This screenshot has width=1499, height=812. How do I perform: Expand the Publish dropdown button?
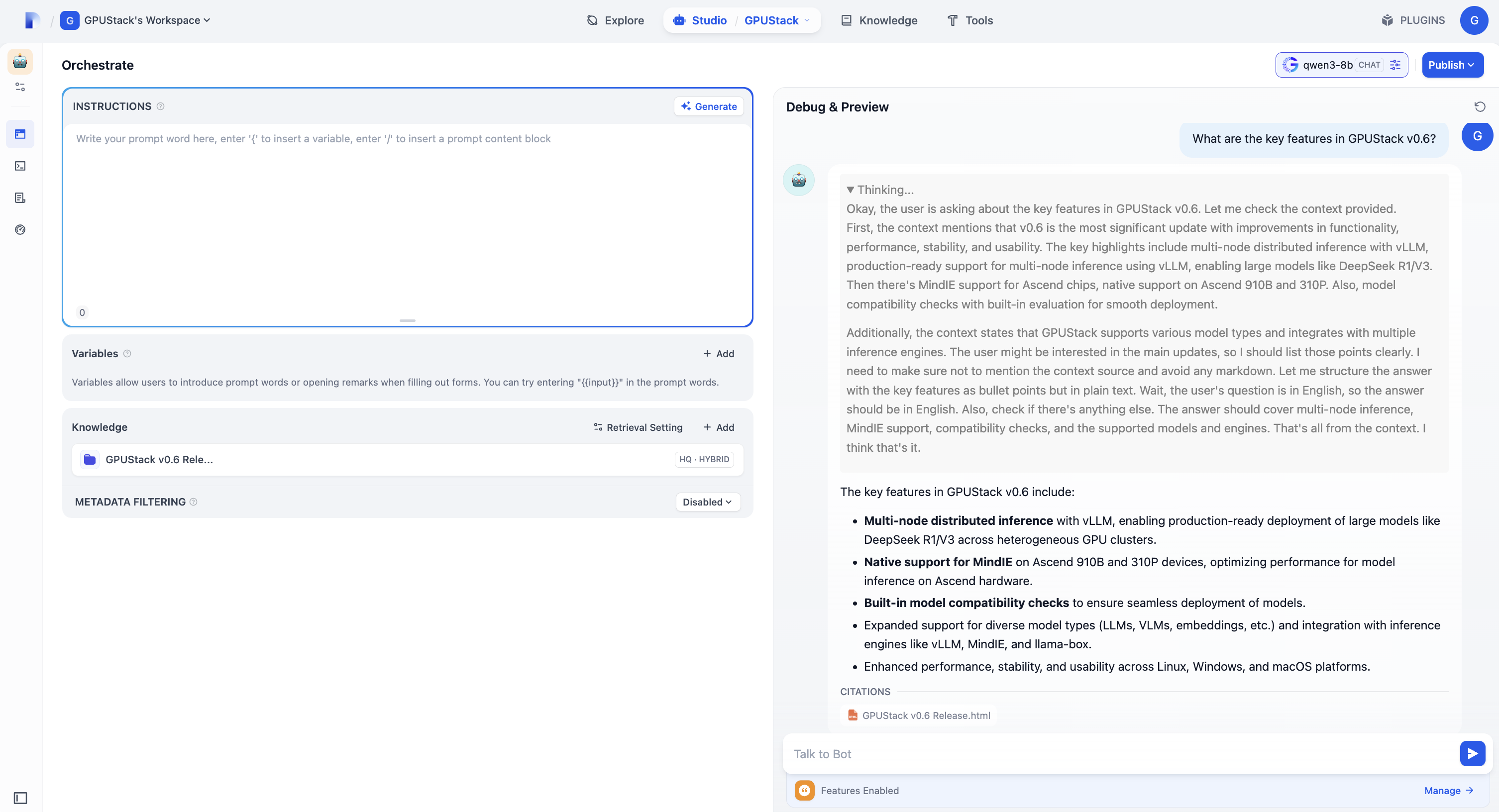click(x=1452, y=65)
